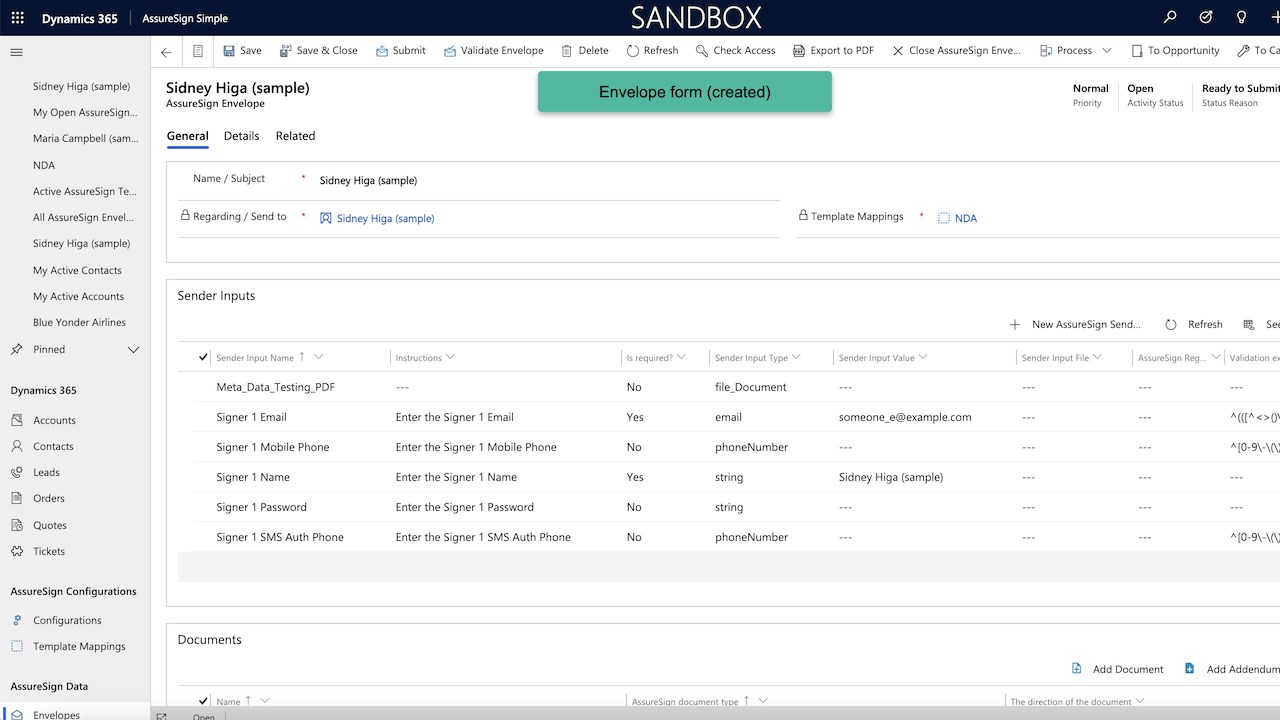Switch to the Details tab

(242, 136)
